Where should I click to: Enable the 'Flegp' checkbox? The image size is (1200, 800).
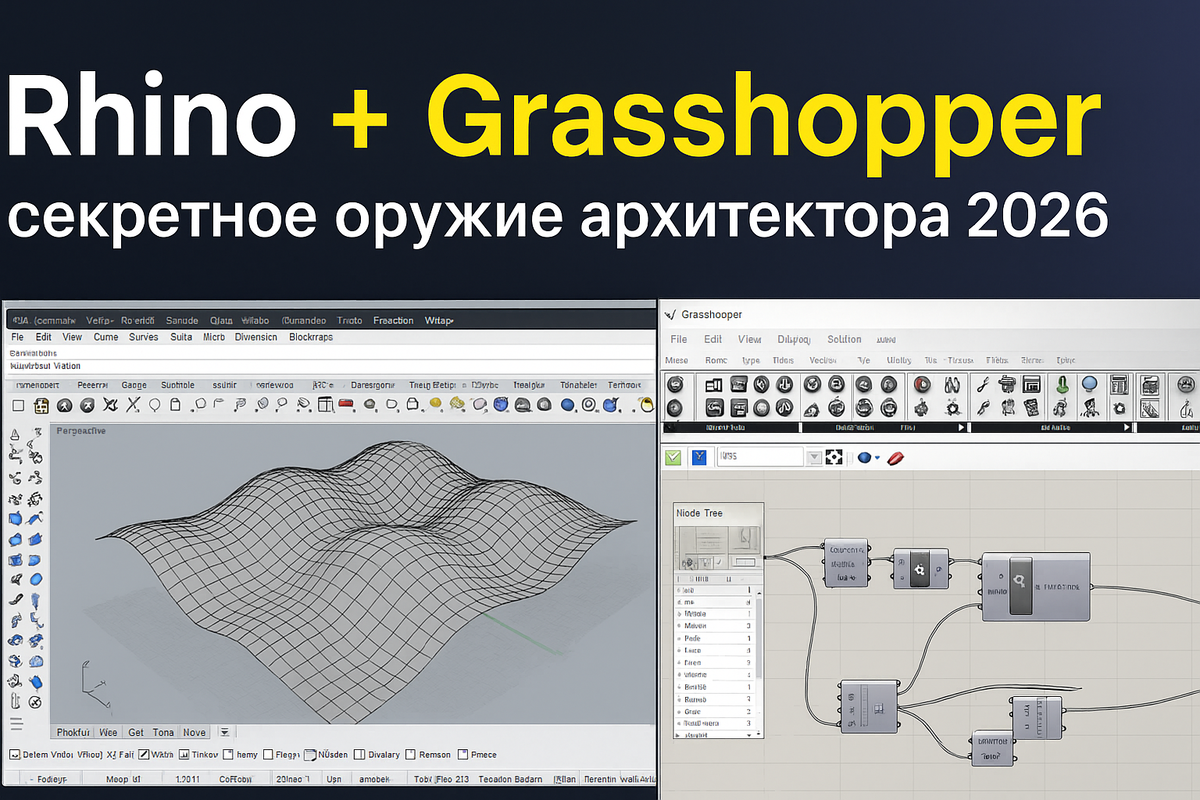click(x=268, y=755)
